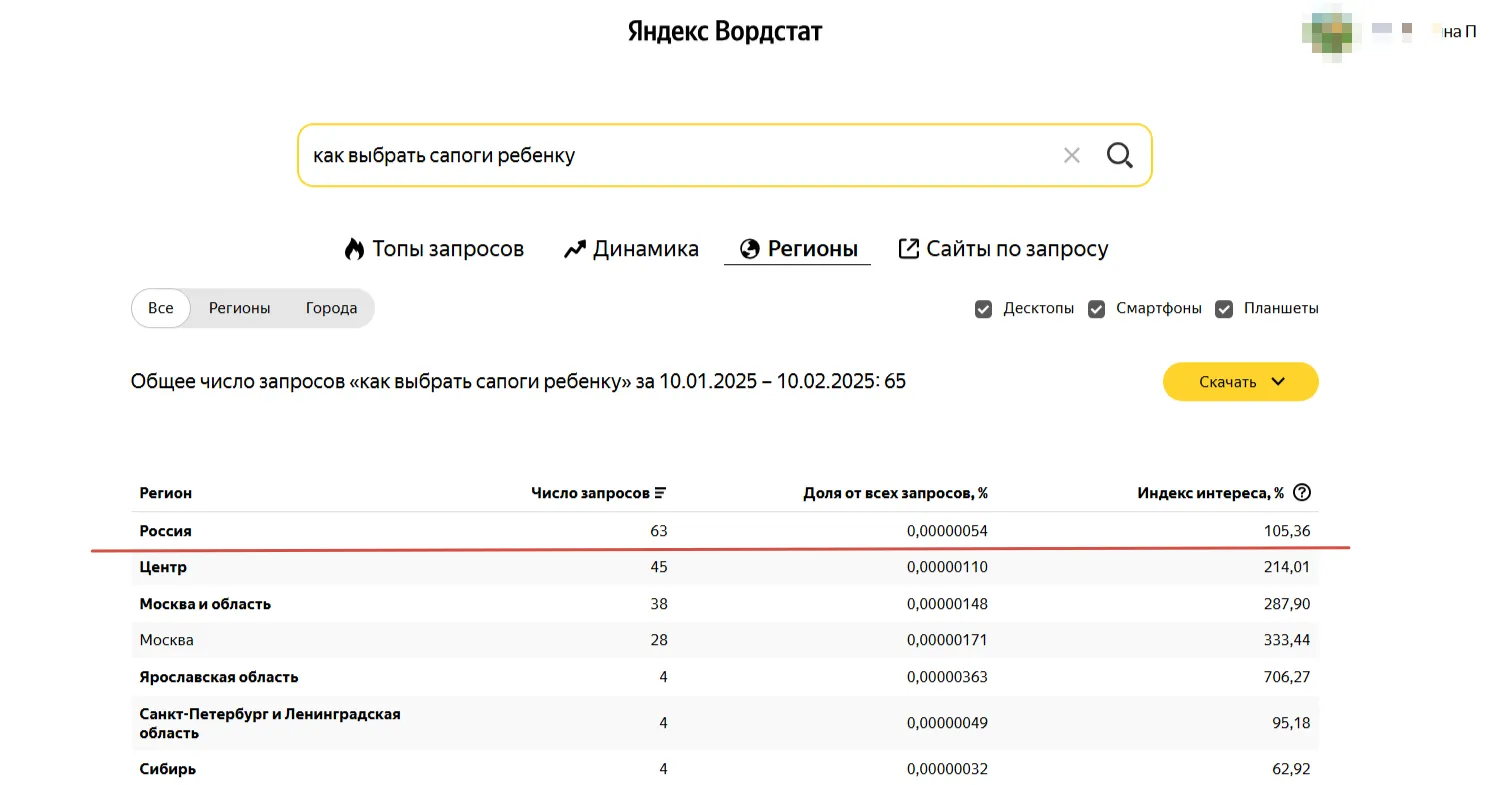Select the Все segment filter
Viewport: 1512px width, 785px height.
[x=161, y=308]
